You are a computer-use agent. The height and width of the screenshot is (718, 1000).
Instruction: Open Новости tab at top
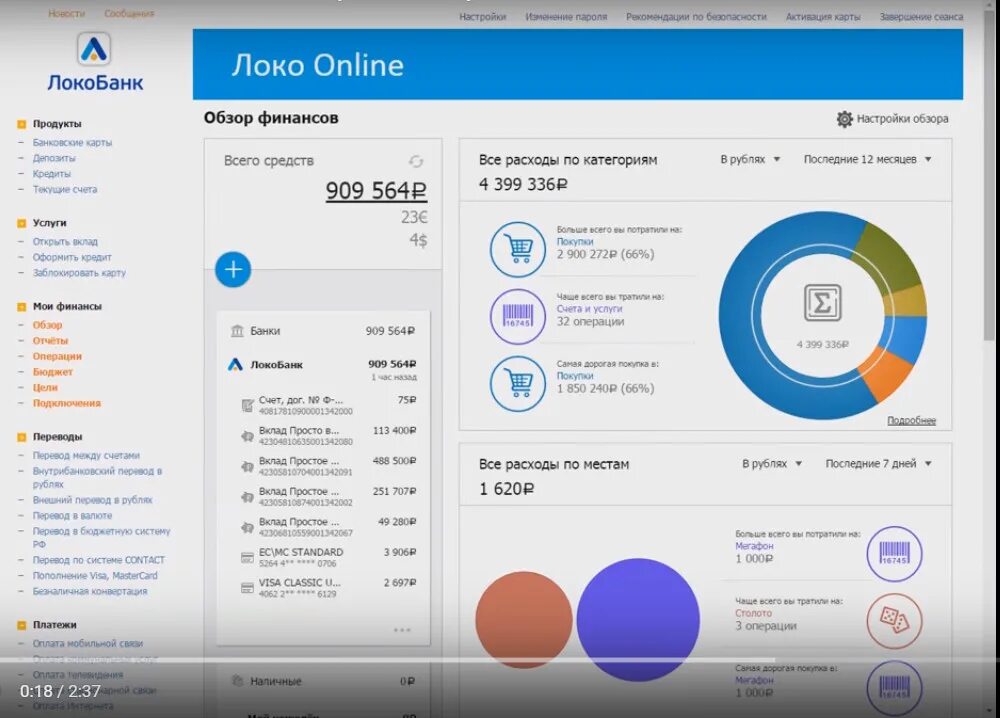click(x=66, y=13)
